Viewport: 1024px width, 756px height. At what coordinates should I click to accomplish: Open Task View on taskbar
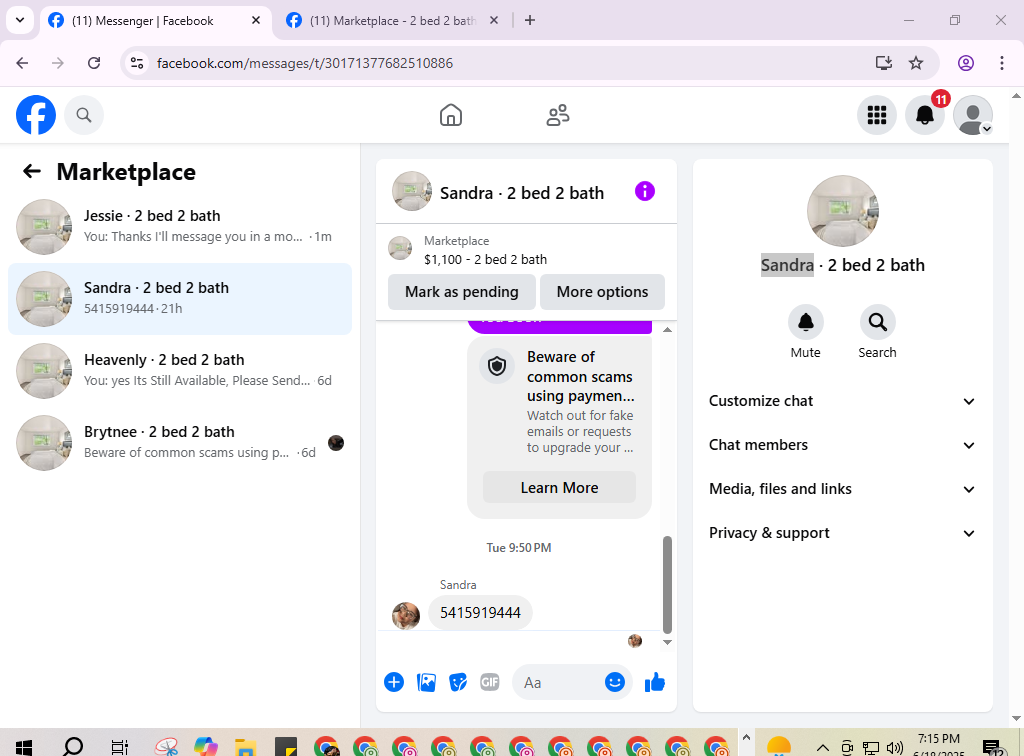[120, 746]
